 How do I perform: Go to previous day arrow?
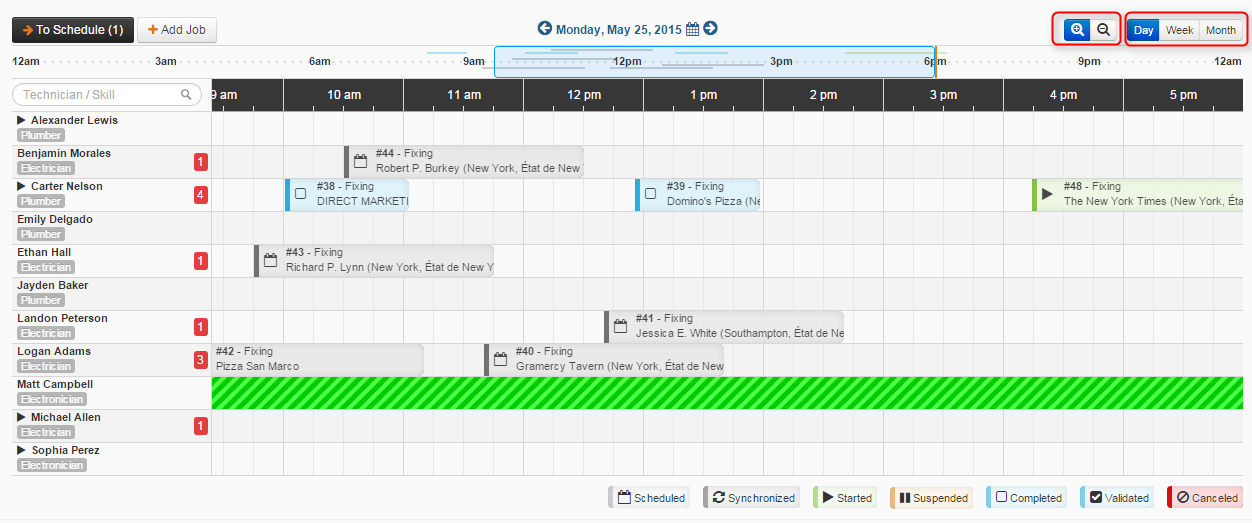point(545,29)
